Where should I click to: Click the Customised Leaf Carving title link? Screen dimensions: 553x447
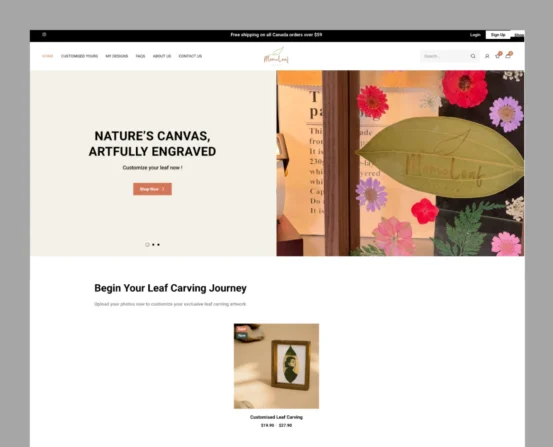point(276,417)
